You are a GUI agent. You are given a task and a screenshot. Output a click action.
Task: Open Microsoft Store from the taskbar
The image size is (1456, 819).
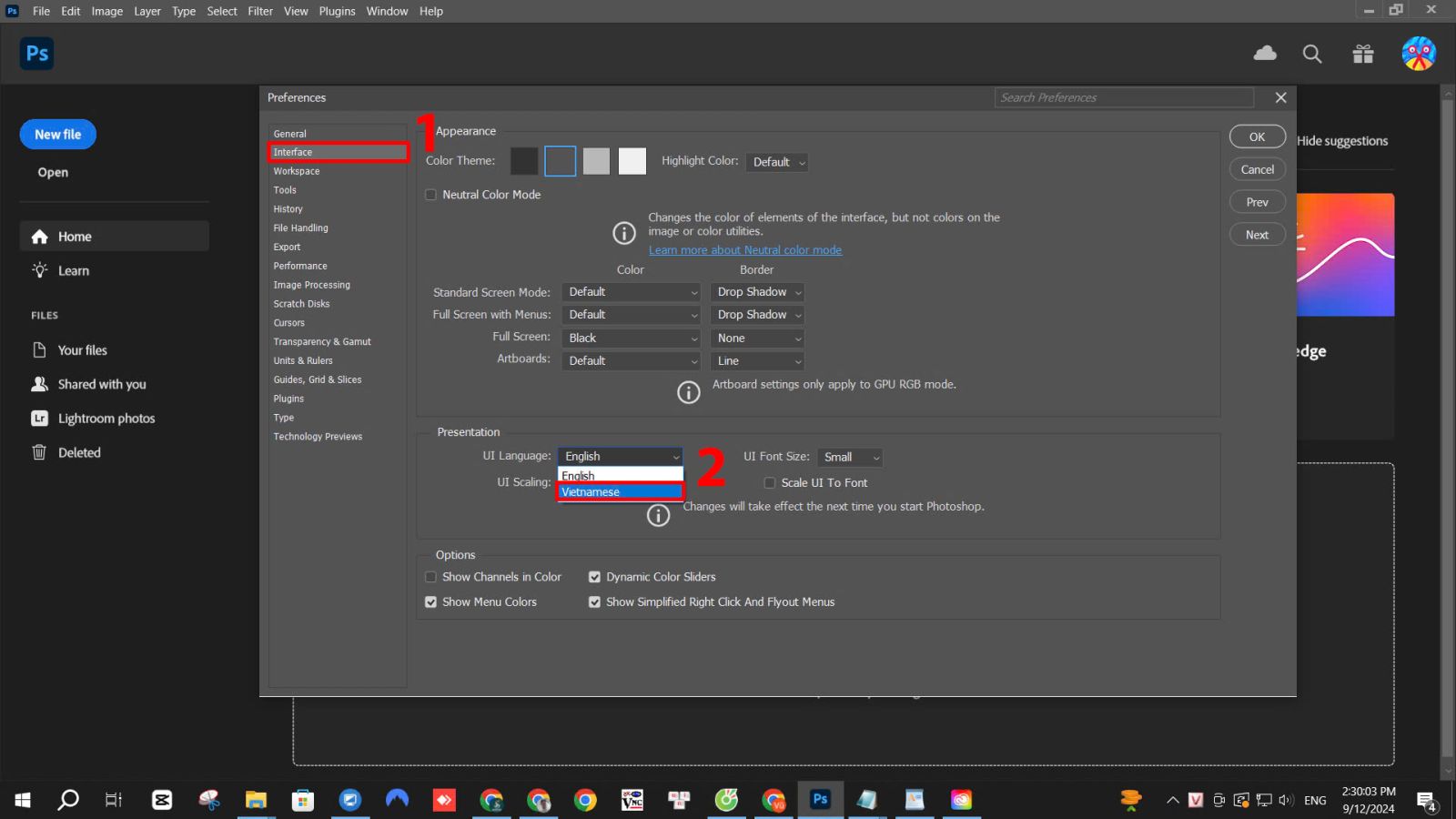click(x=303, y=800)
